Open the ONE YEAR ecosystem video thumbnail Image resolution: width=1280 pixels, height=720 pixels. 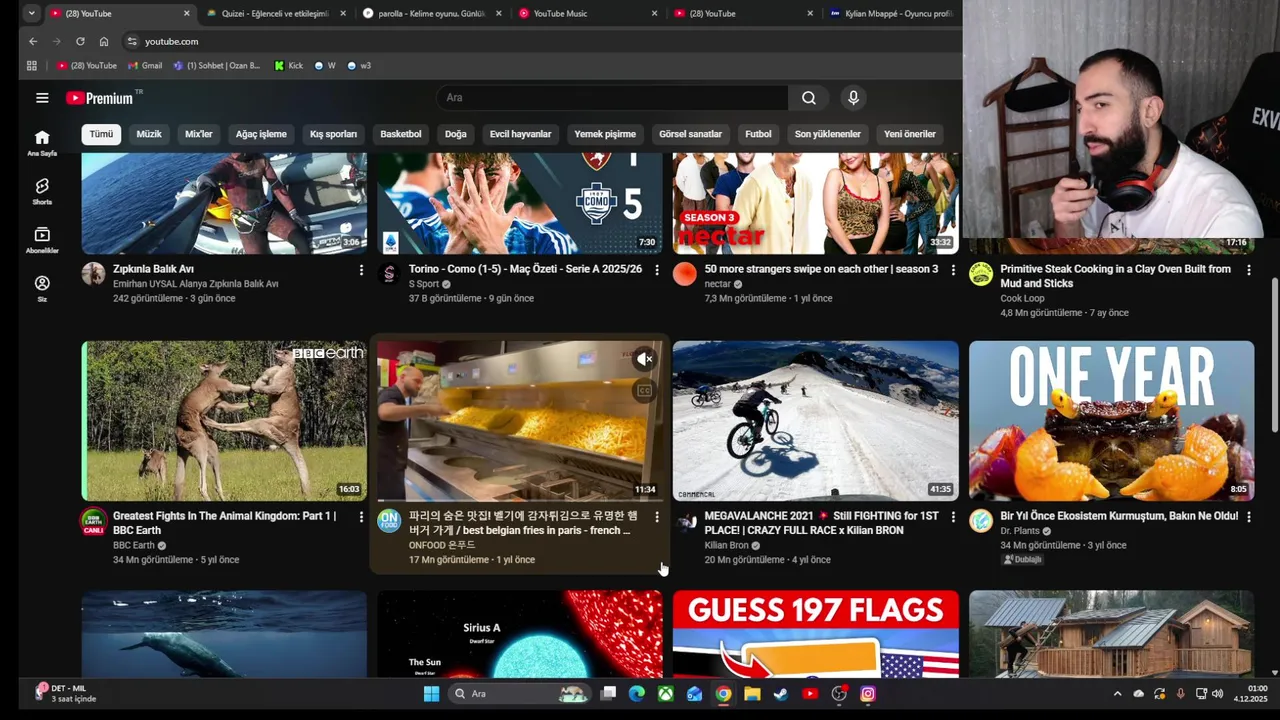coord(1112,421)
